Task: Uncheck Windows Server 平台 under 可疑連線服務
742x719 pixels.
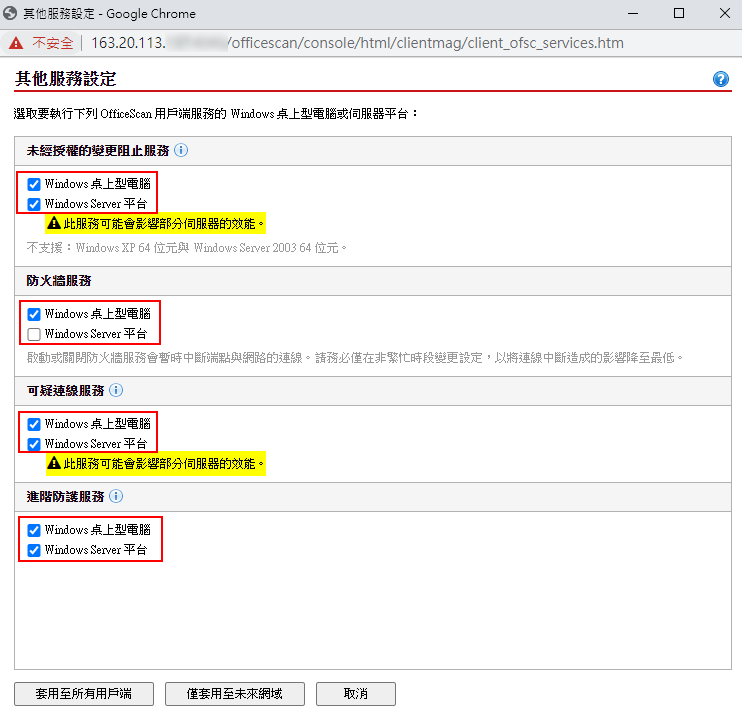Action: point(34,444)
